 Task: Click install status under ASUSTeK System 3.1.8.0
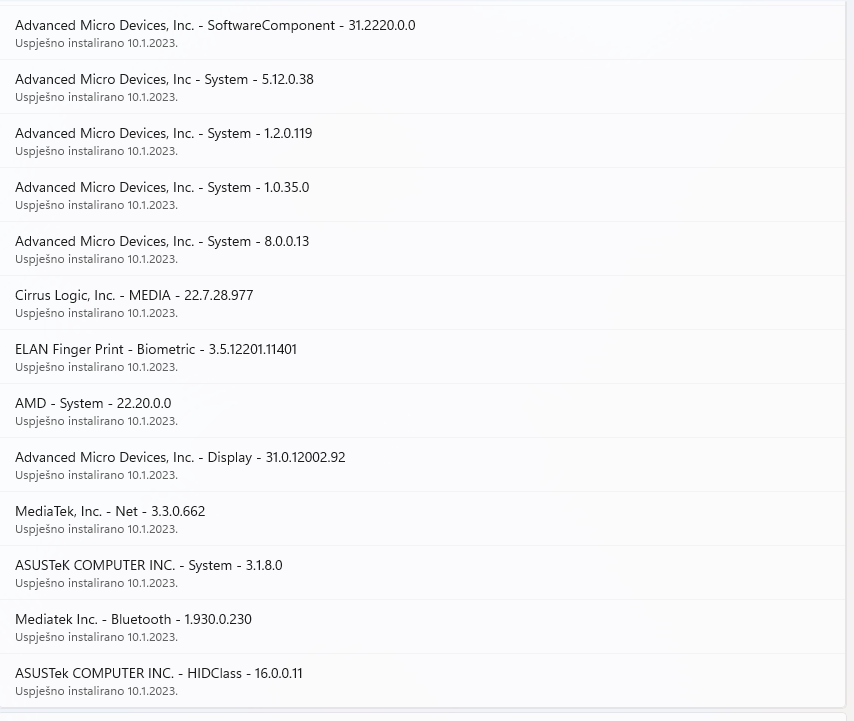pyautogui.click(x=96, y=583)
